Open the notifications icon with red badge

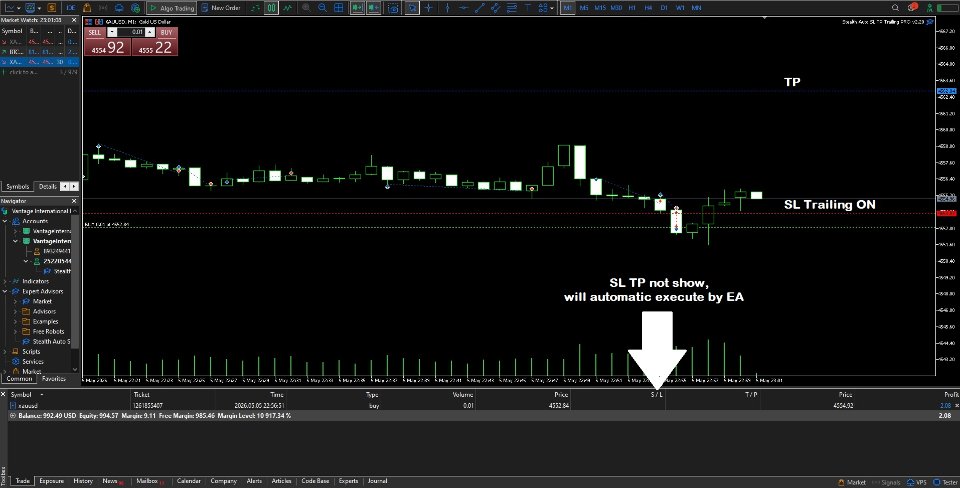click(x=913, y=8)
